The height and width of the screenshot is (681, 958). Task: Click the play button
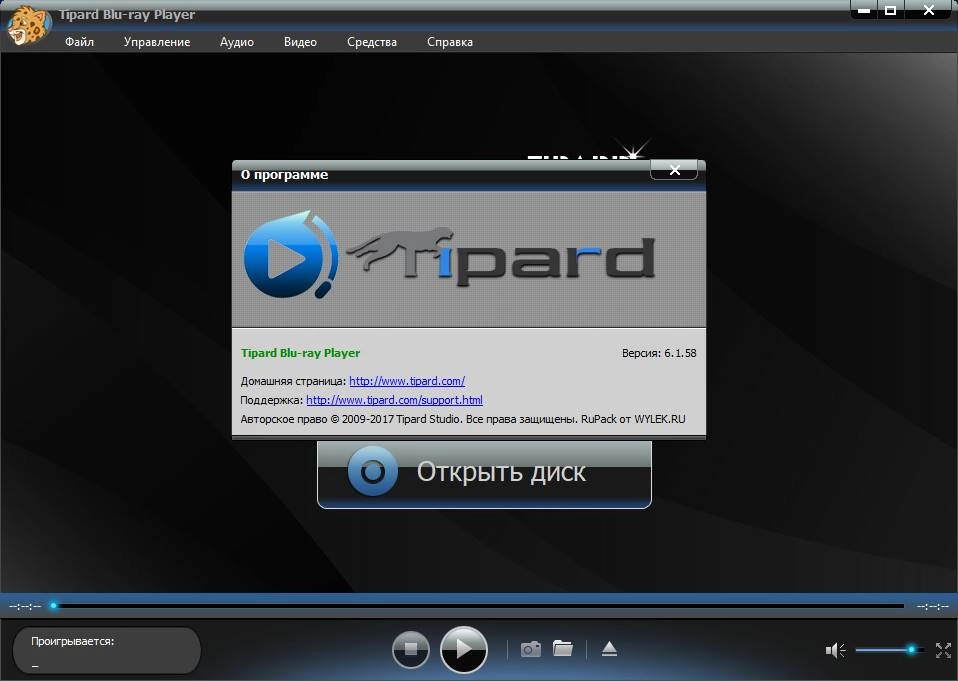click(464, 649)
